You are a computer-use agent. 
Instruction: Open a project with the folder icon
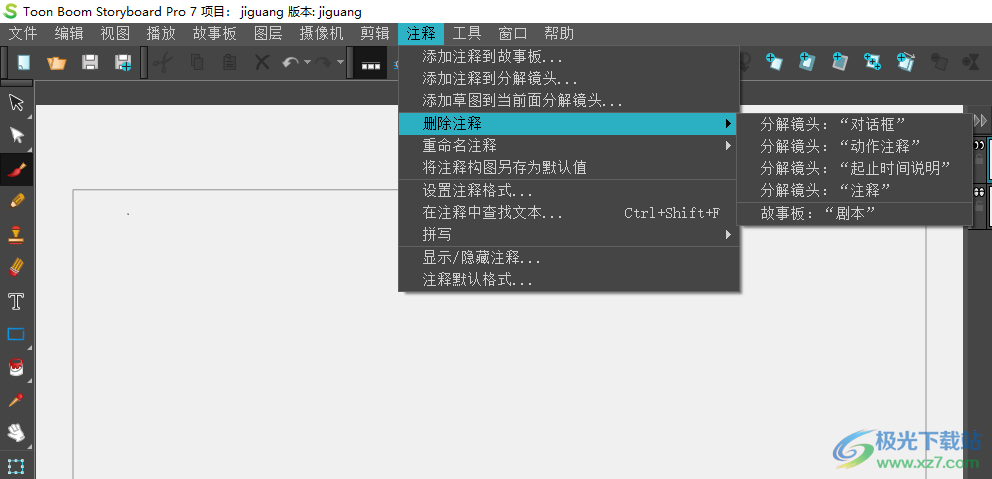point(57,62)
